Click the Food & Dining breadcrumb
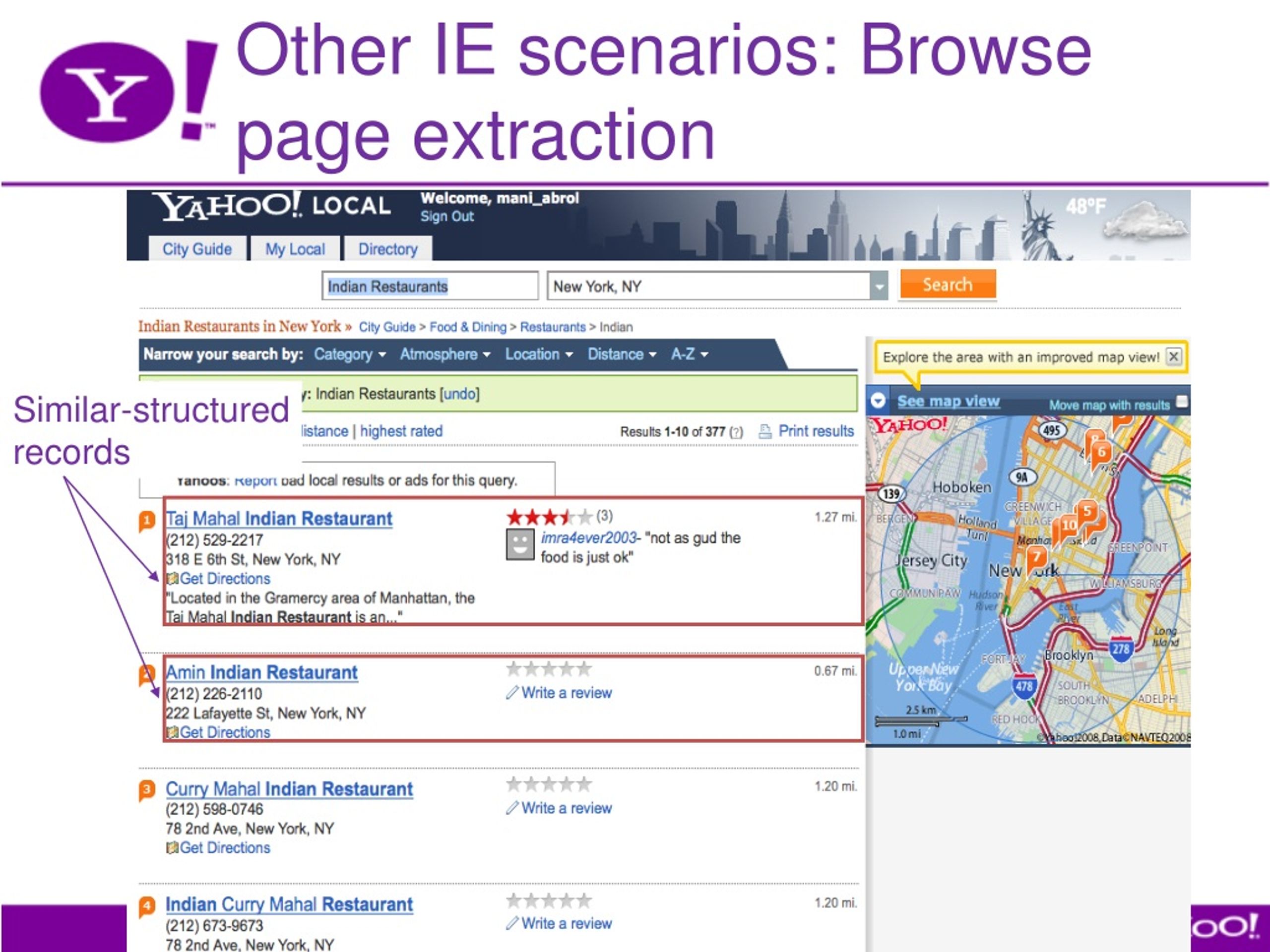 [468, 327]
